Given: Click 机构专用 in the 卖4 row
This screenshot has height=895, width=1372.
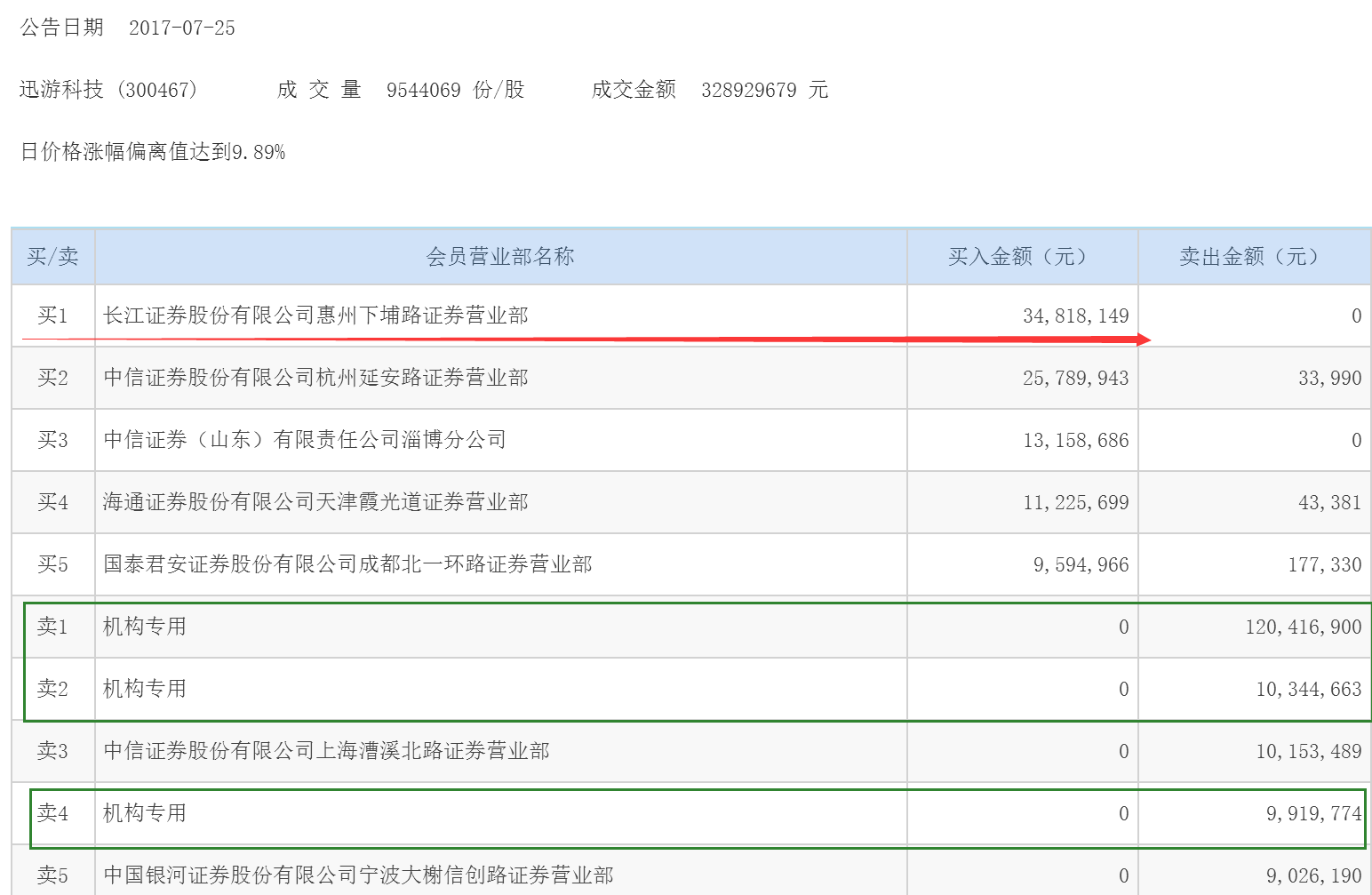Looking at the screenshot, I should pyautogui.click(x=145, y=813).
